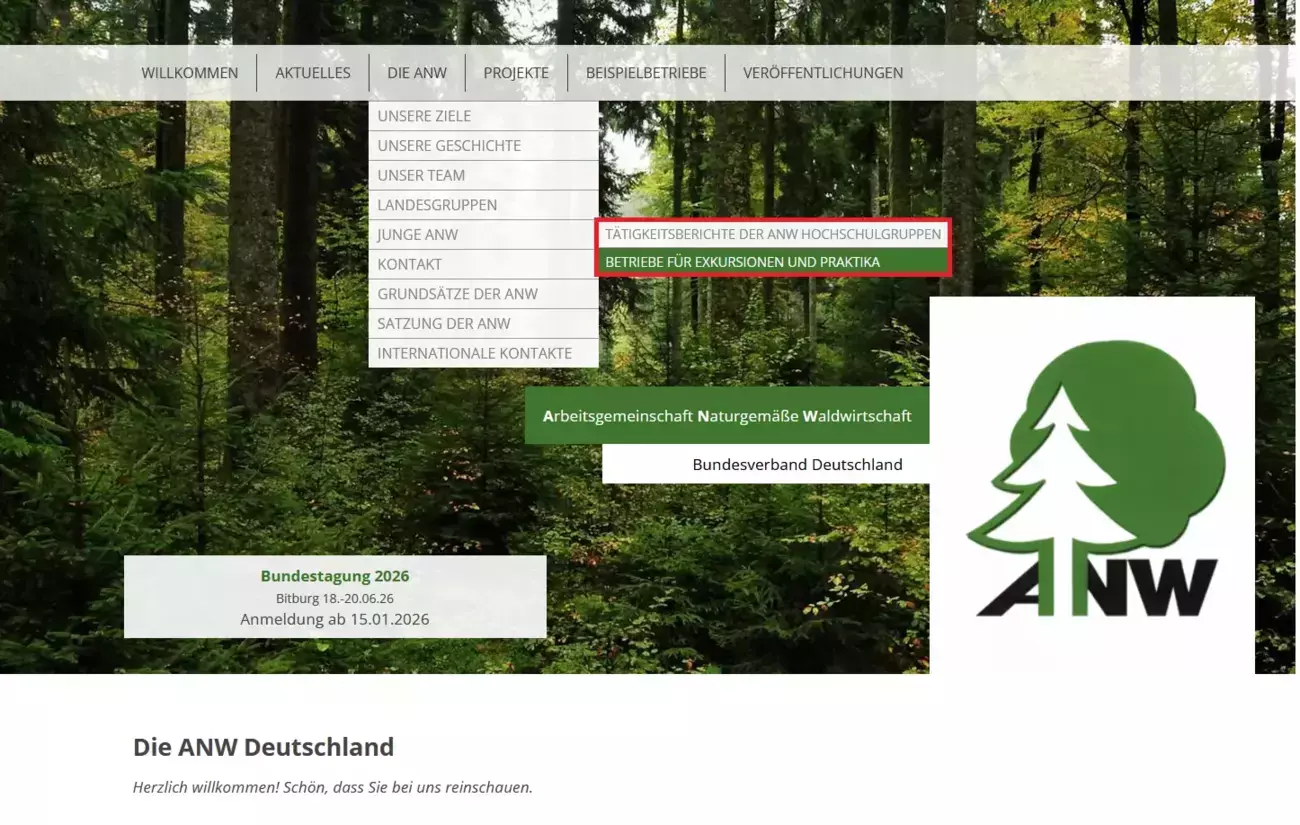Open the KONTAKT page link
The width and height of the screenshot is (1300, 825).
[x=410, y=264]
